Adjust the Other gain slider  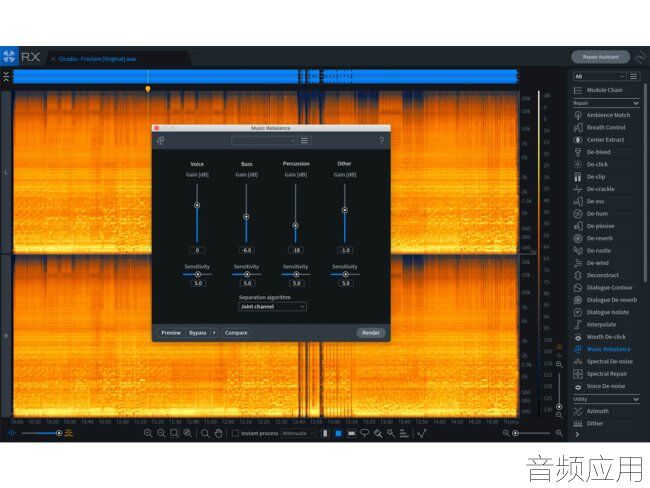(344, 210)
